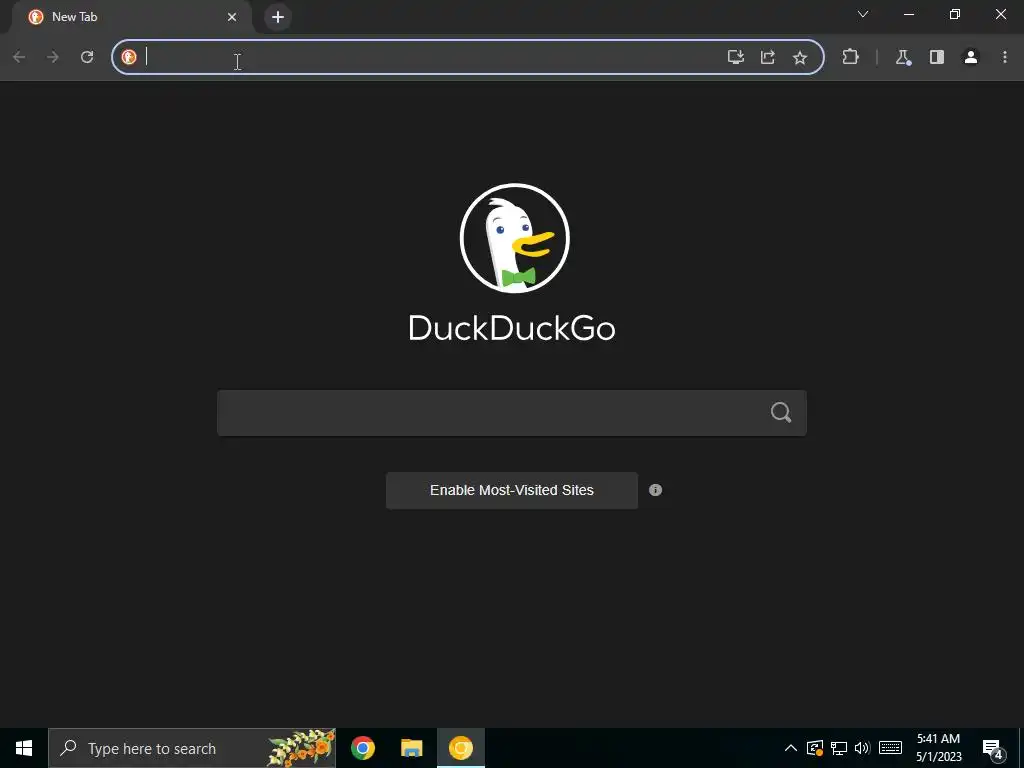Toggle the browser side panel
Screen dimensions: 1024x768
[937, 57]
